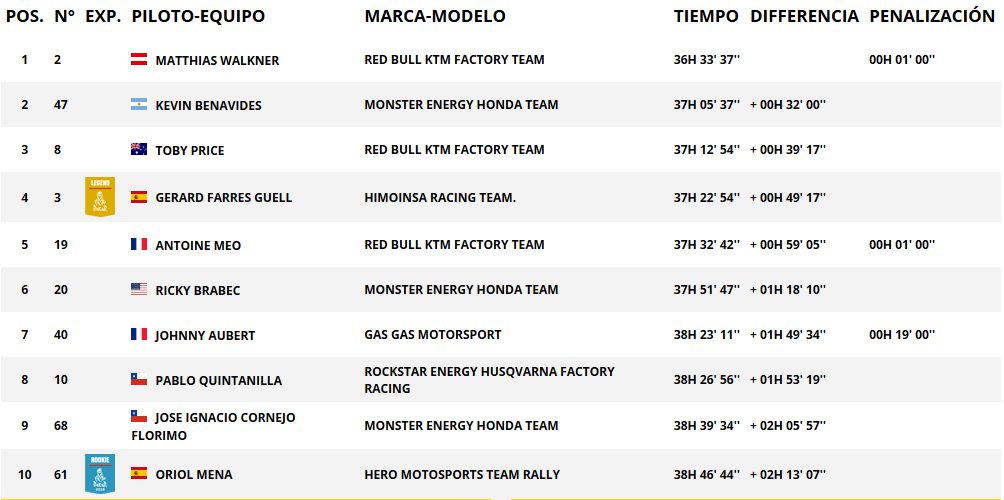Click the Australian flag by Toby Price
This screenshot has width=1004, height=500.
tap(139, 149)
